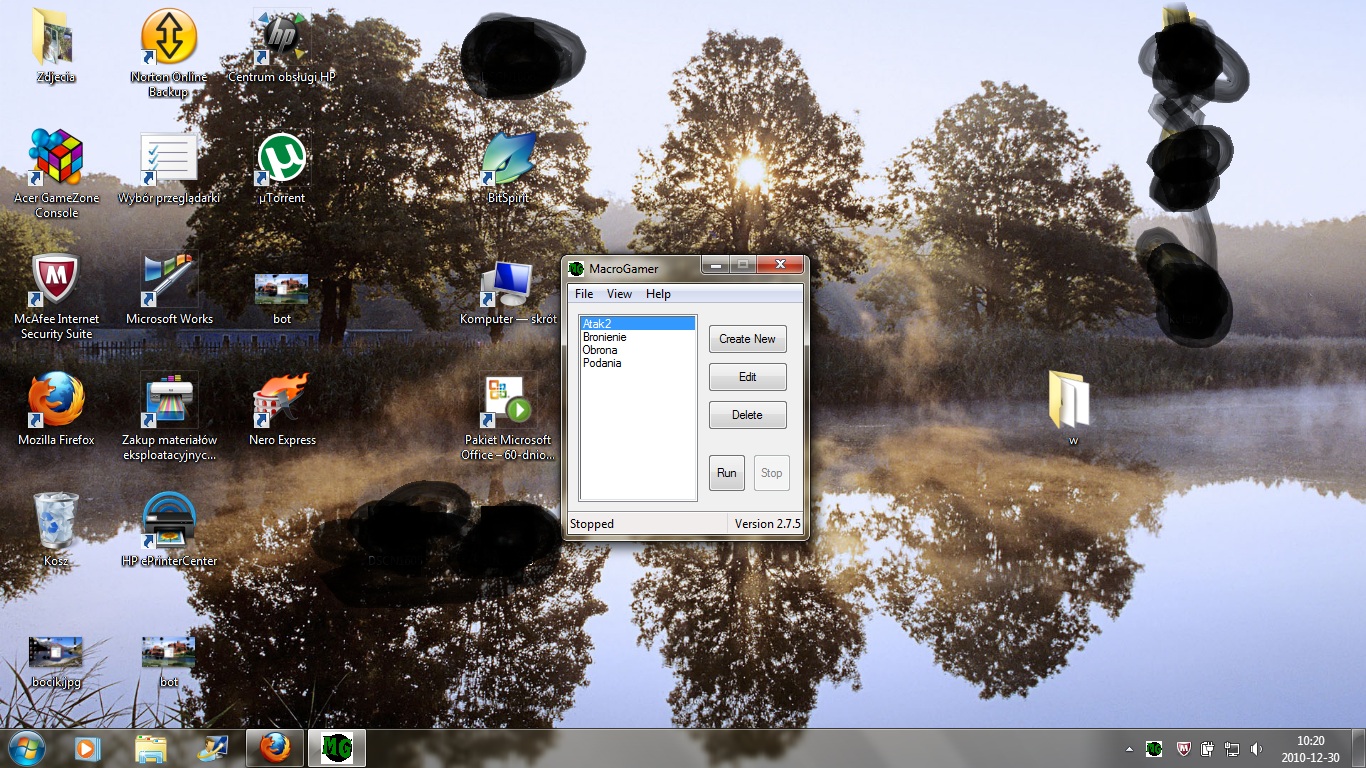1366x768 pixels.
Task: Switch to Firefox in the taskbar
Action: tap(275, 748)
